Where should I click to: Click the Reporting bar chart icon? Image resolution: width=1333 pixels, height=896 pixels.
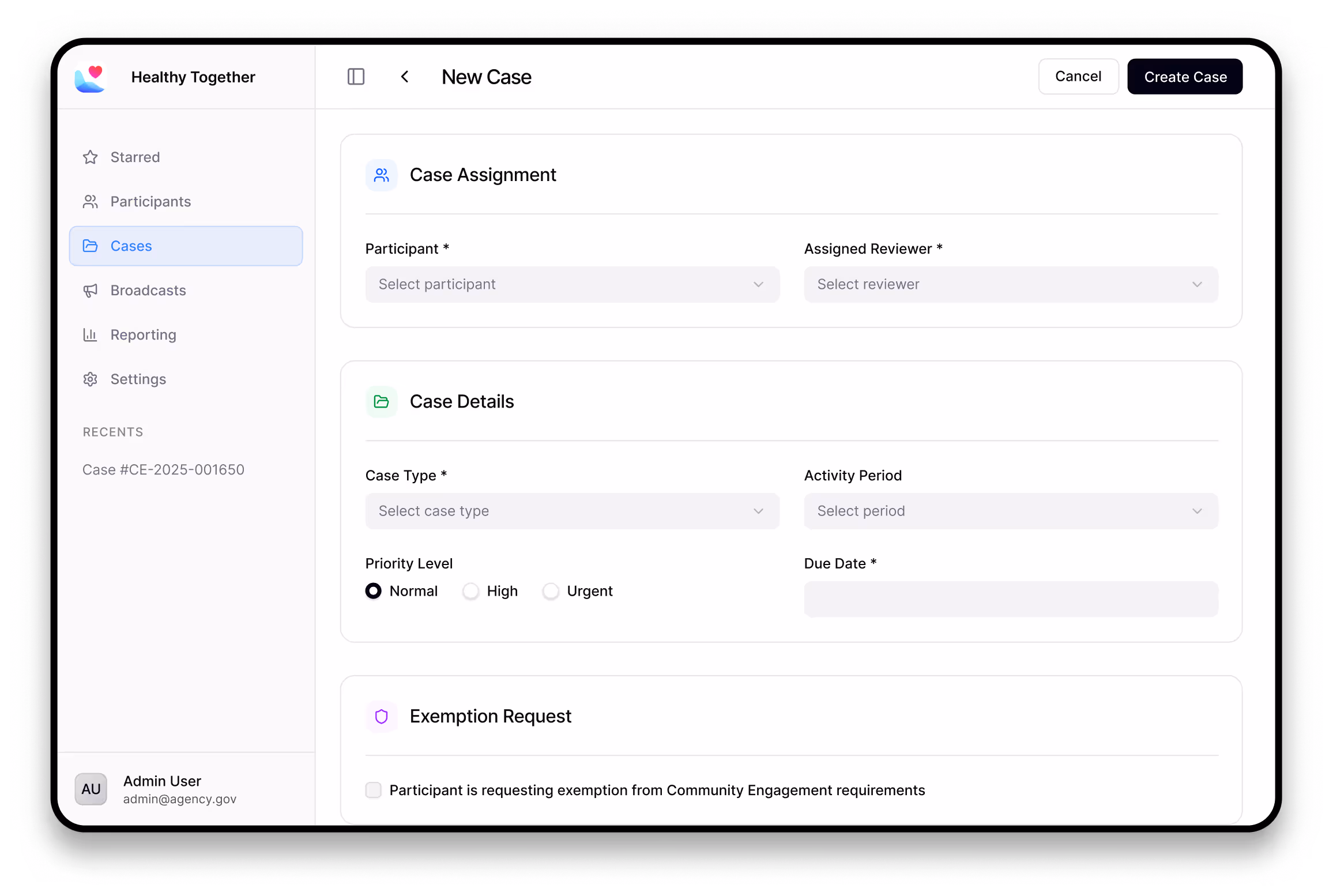click(91, 335)
